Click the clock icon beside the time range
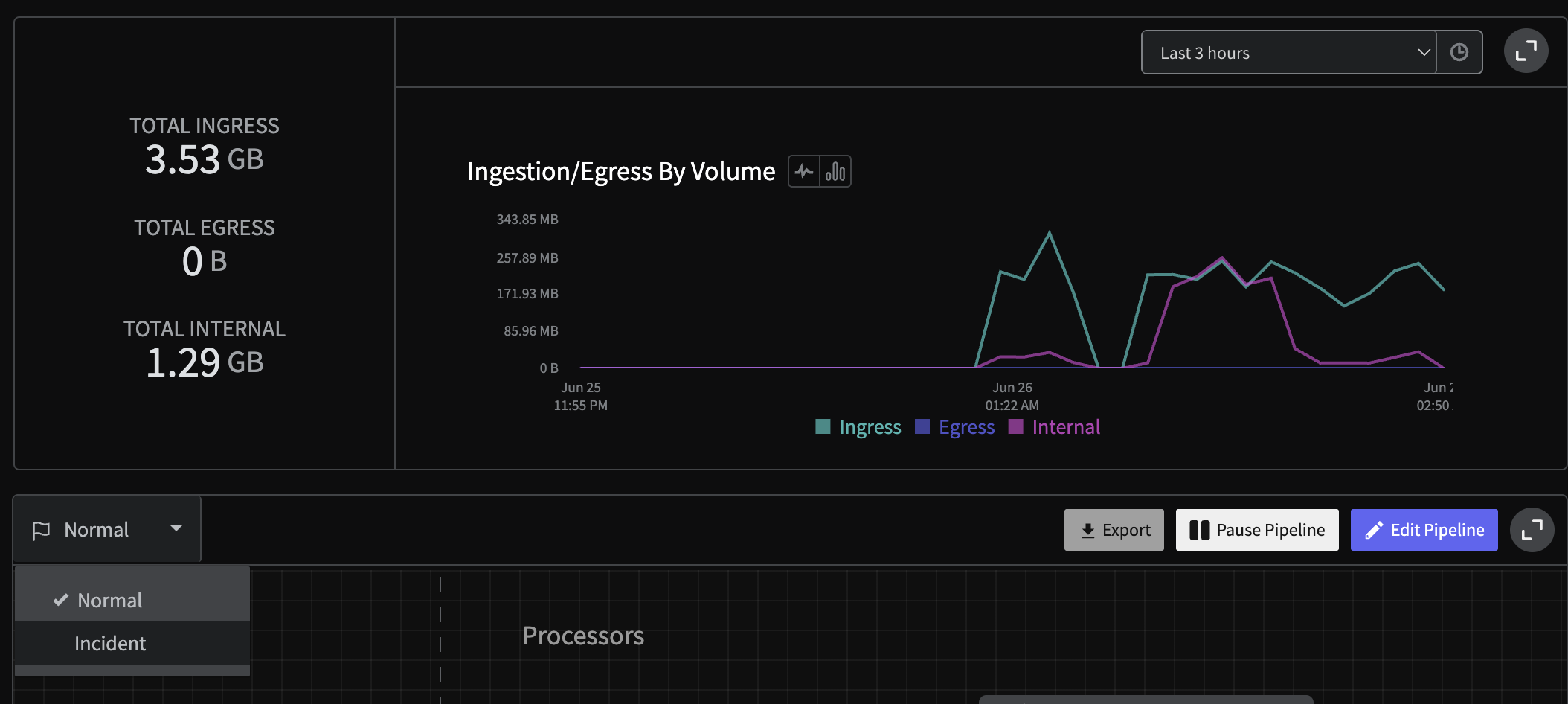Image resolution: width=1568 pixels, height=704 pixels. coord(1459,52)
